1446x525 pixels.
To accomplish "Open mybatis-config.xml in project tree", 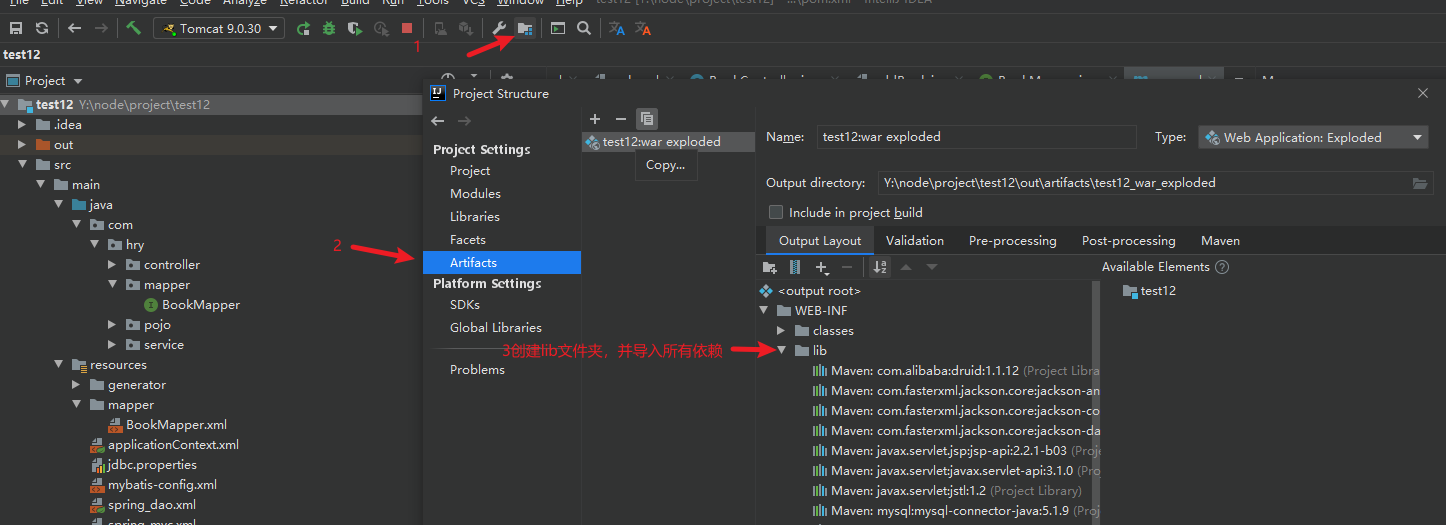I will pos(153,485).
